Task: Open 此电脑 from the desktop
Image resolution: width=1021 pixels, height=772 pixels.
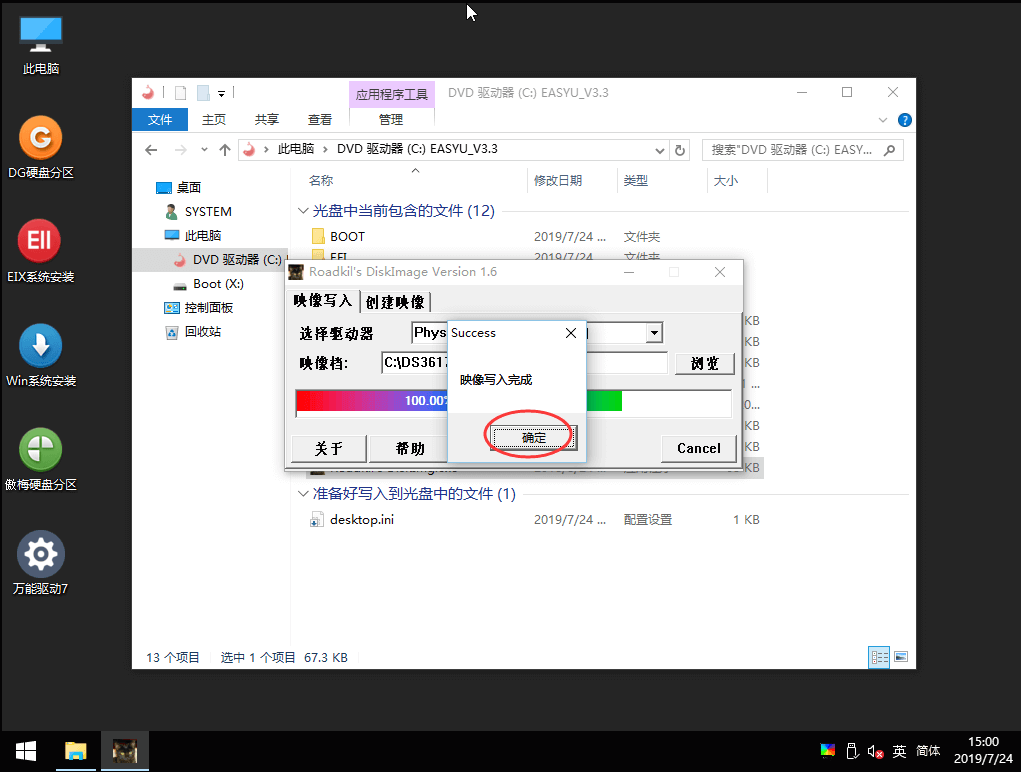Action: click(40, 35)
